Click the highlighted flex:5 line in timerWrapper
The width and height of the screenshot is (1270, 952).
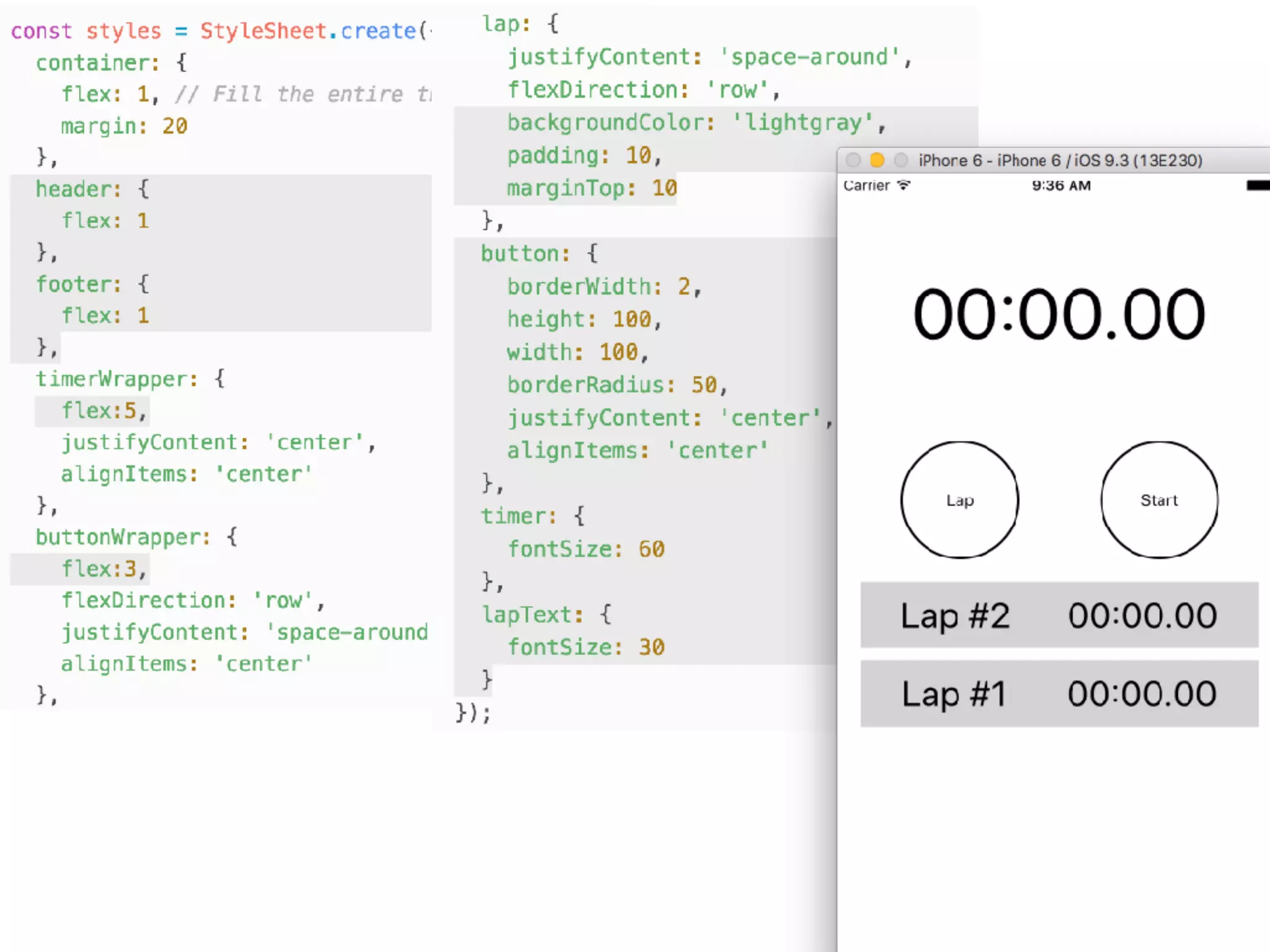[103, 411]
